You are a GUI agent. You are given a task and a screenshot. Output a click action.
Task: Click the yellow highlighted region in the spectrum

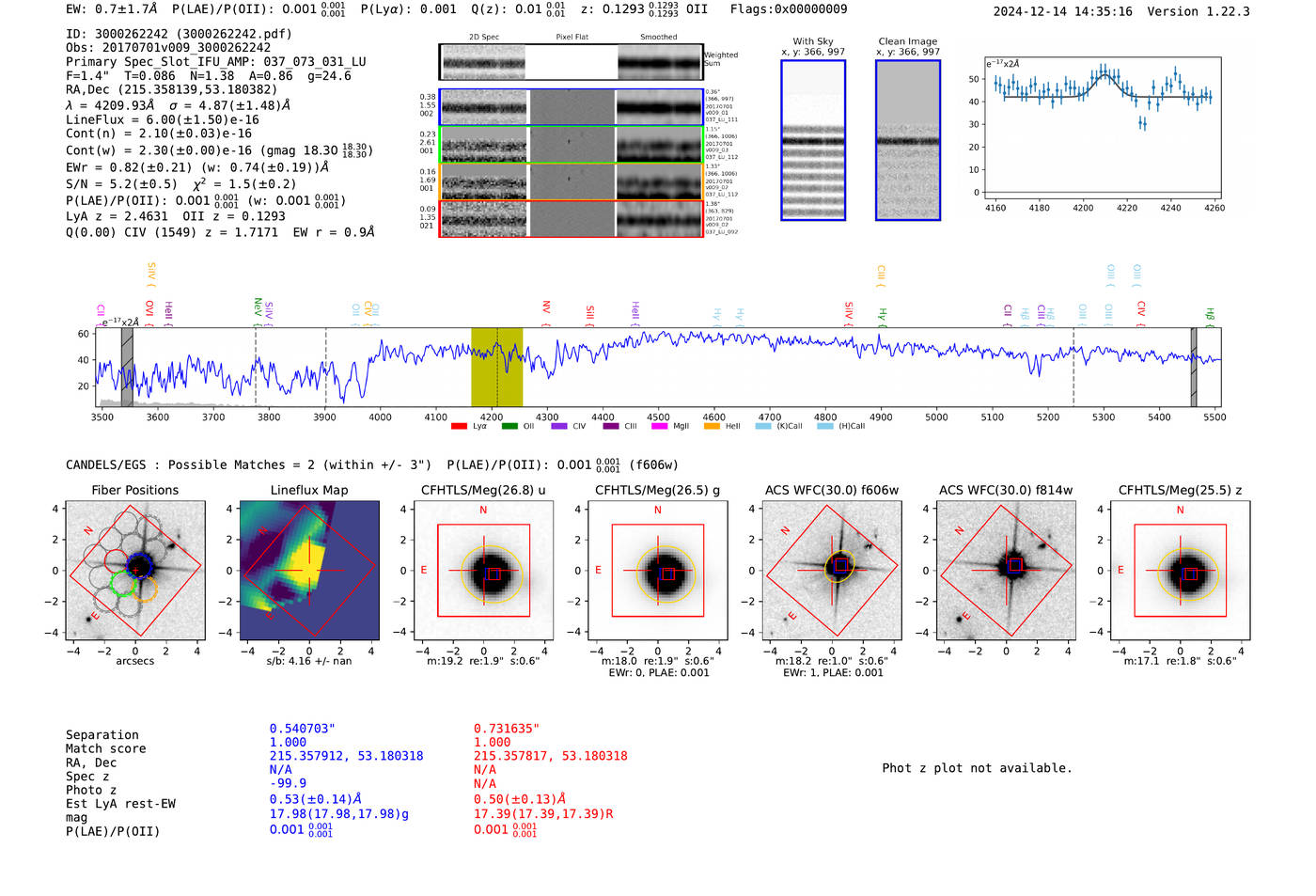pos(496,367)
